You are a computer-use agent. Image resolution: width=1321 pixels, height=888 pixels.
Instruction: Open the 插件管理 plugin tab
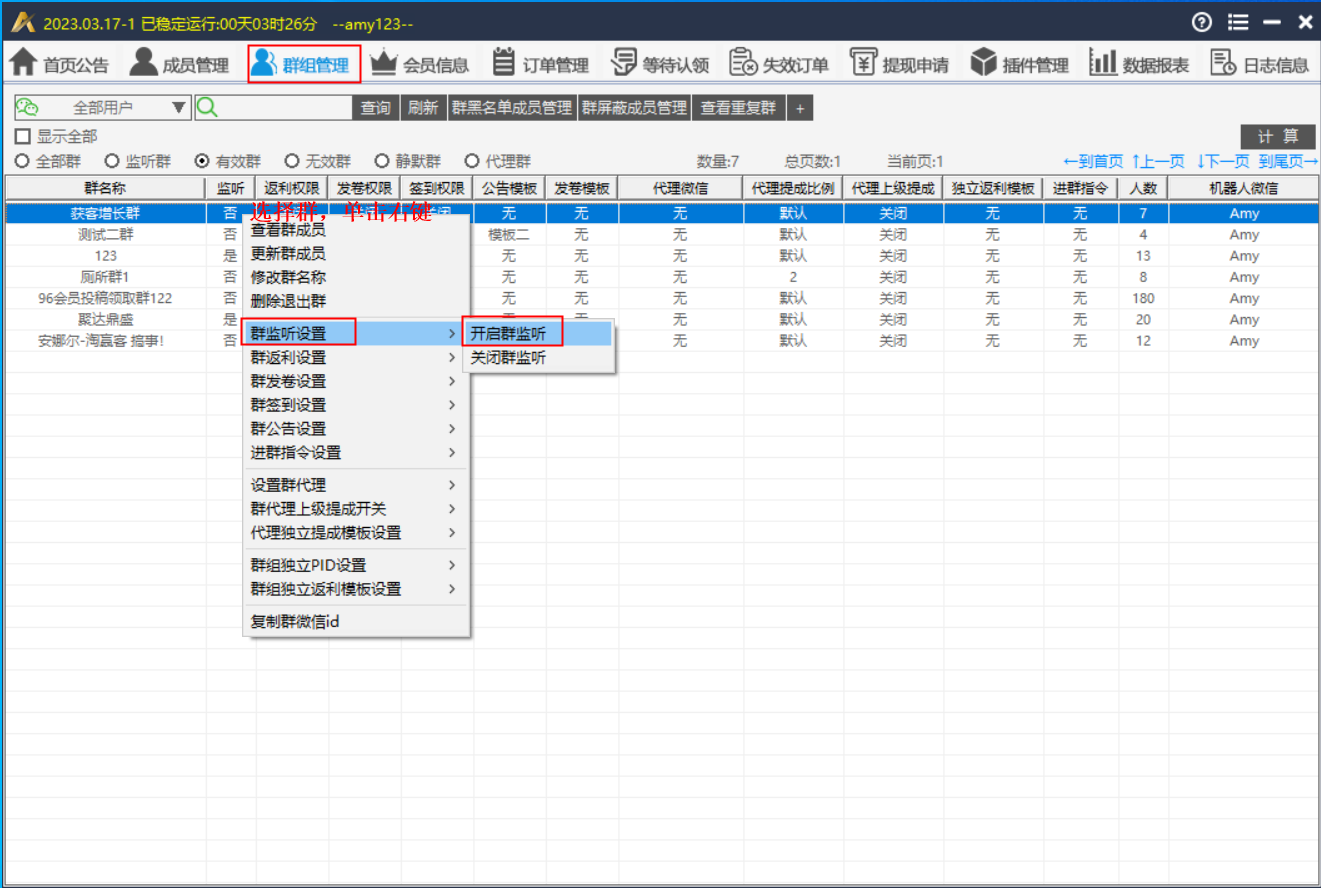(1020, 64)
